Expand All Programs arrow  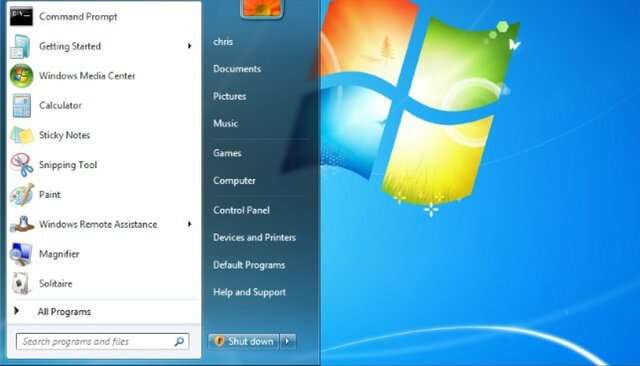click(16, 311)
